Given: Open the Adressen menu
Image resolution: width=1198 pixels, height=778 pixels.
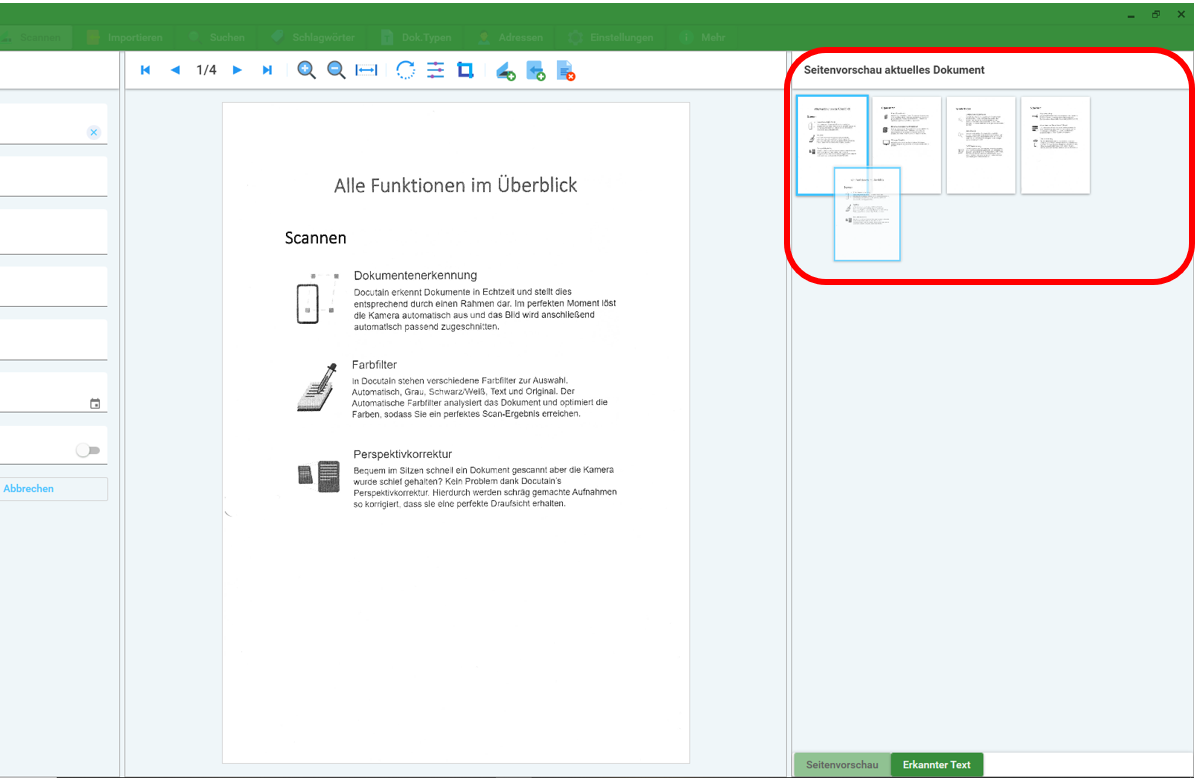Looking at the screenshot, I should (511, 37).
